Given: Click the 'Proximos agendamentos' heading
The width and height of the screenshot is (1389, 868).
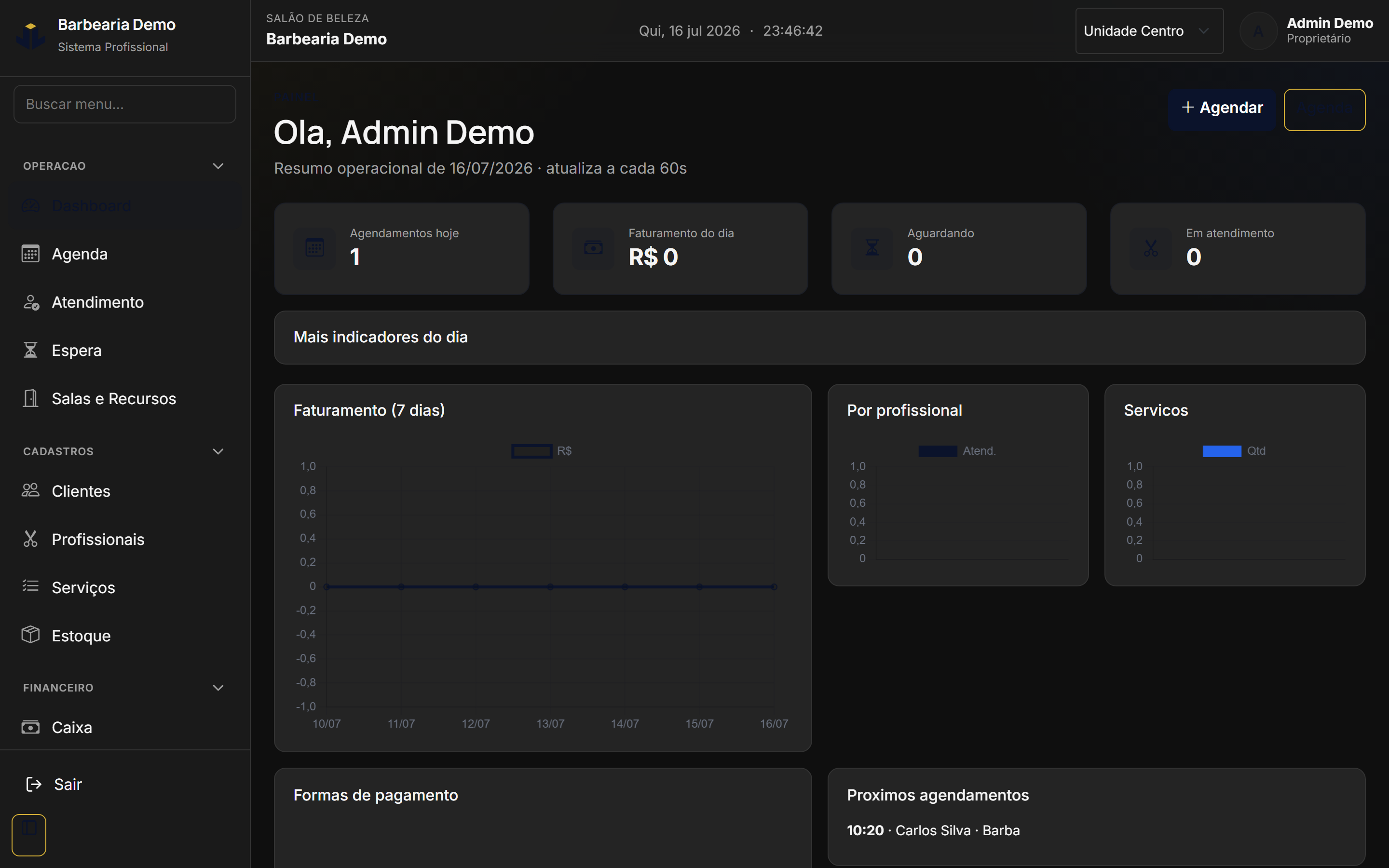Looking at the screenshot, I should (x=937, y=795).
